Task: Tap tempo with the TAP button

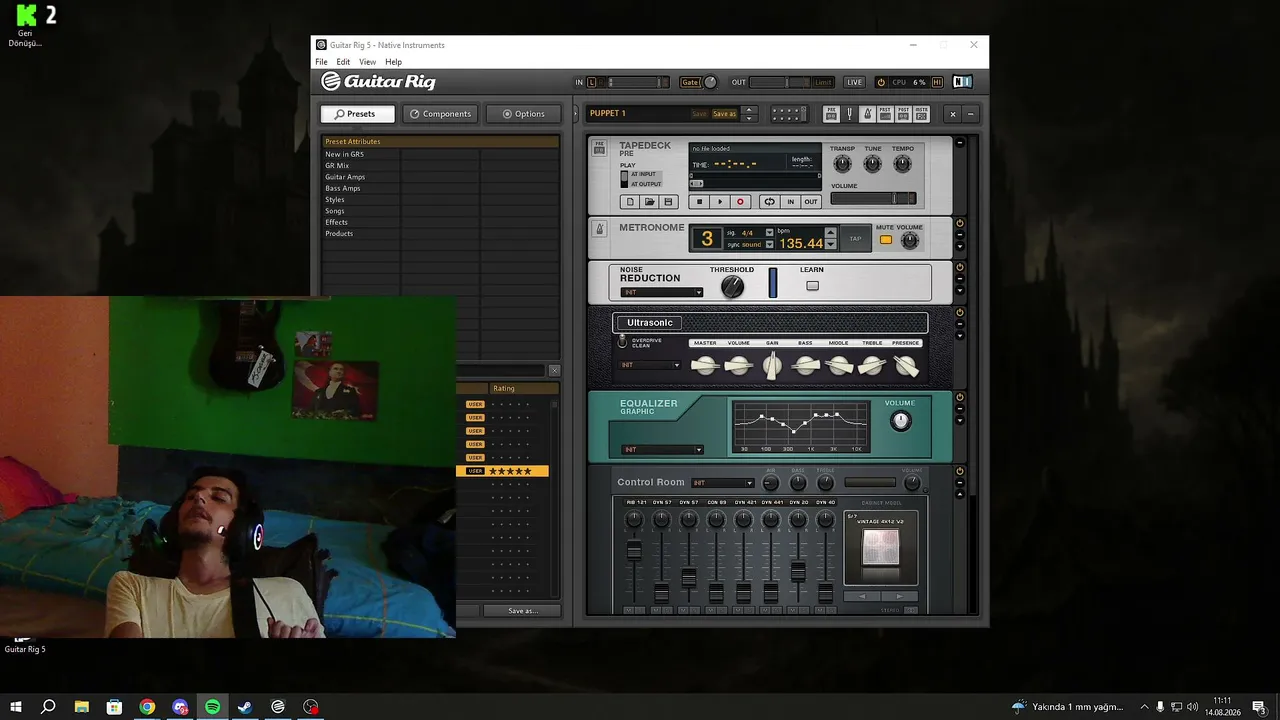Action: click(855, 239)
